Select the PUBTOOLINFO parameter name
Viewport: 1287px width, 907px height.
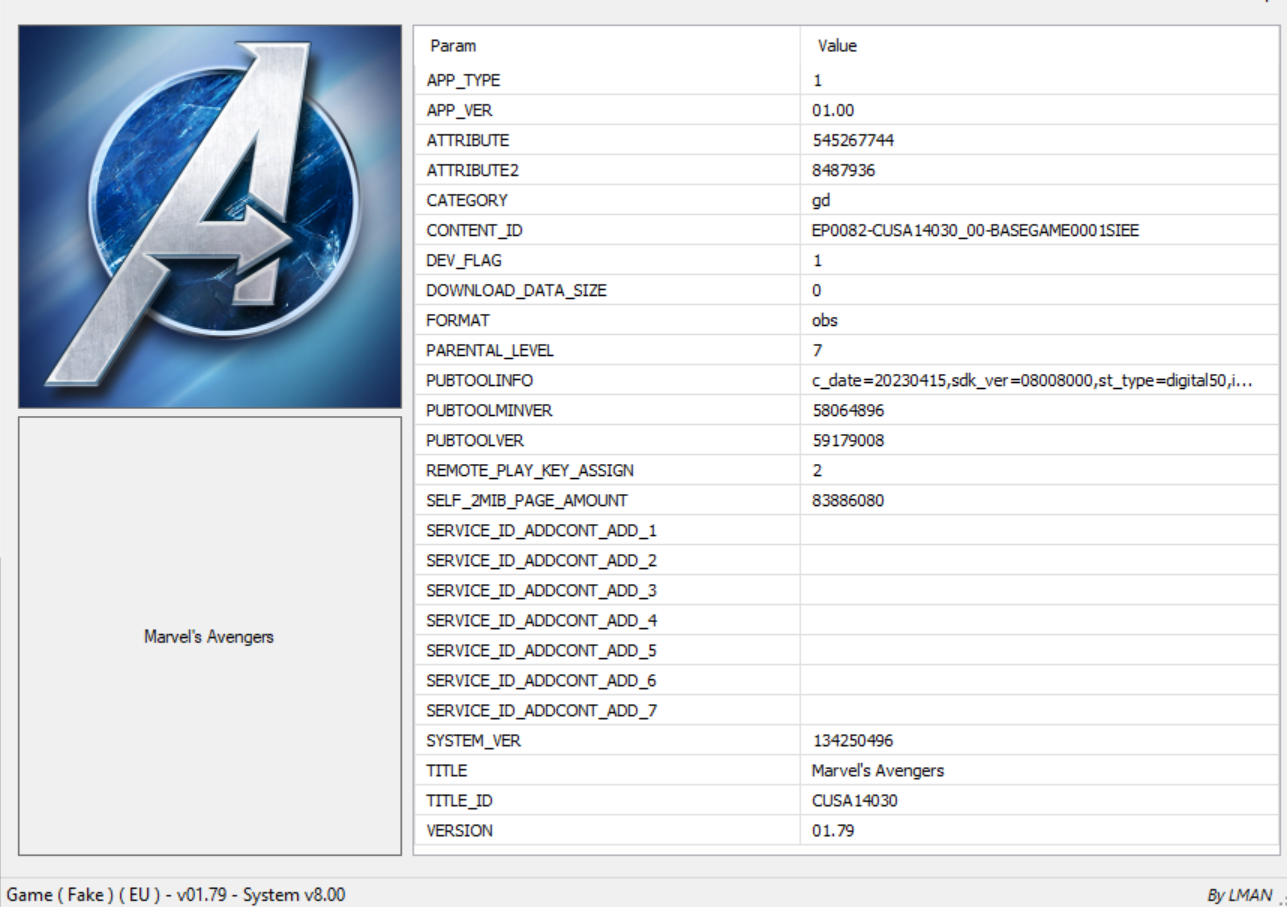coord(479,381)
